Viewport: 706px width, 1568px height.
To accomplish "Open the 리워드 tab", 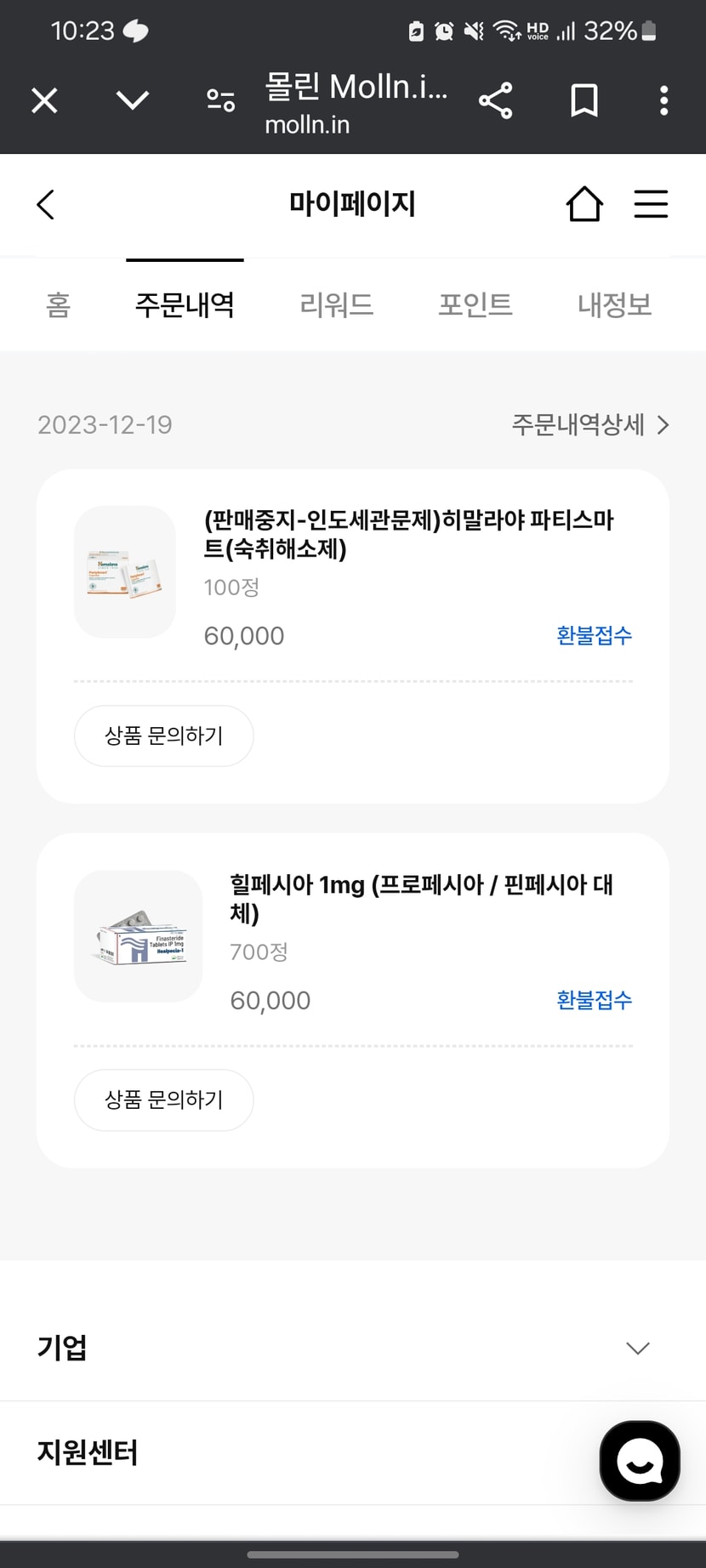I will coord(337,304).
